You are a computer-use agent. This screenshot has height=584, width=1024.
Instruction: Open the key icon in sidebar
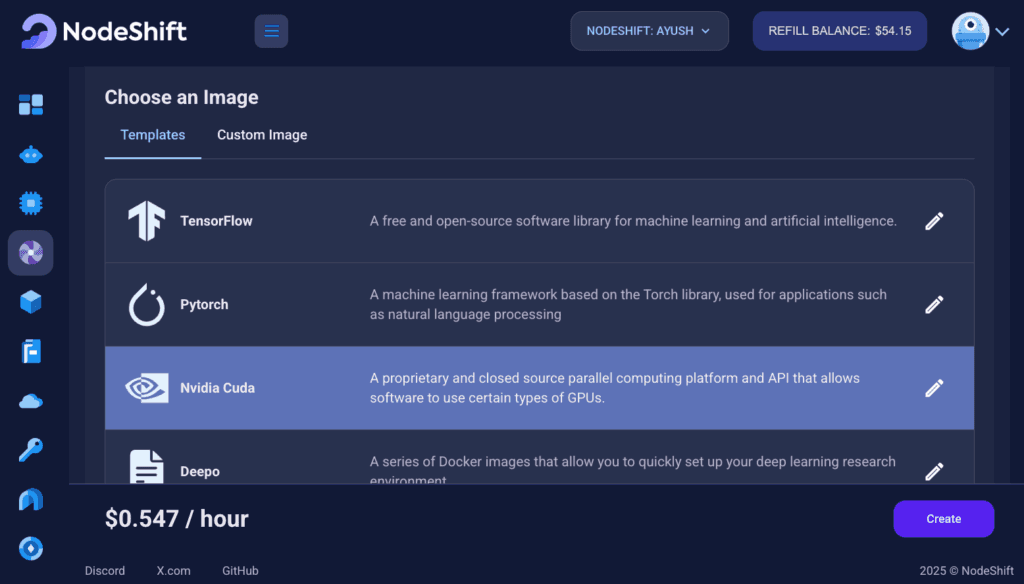click(31, 449)
